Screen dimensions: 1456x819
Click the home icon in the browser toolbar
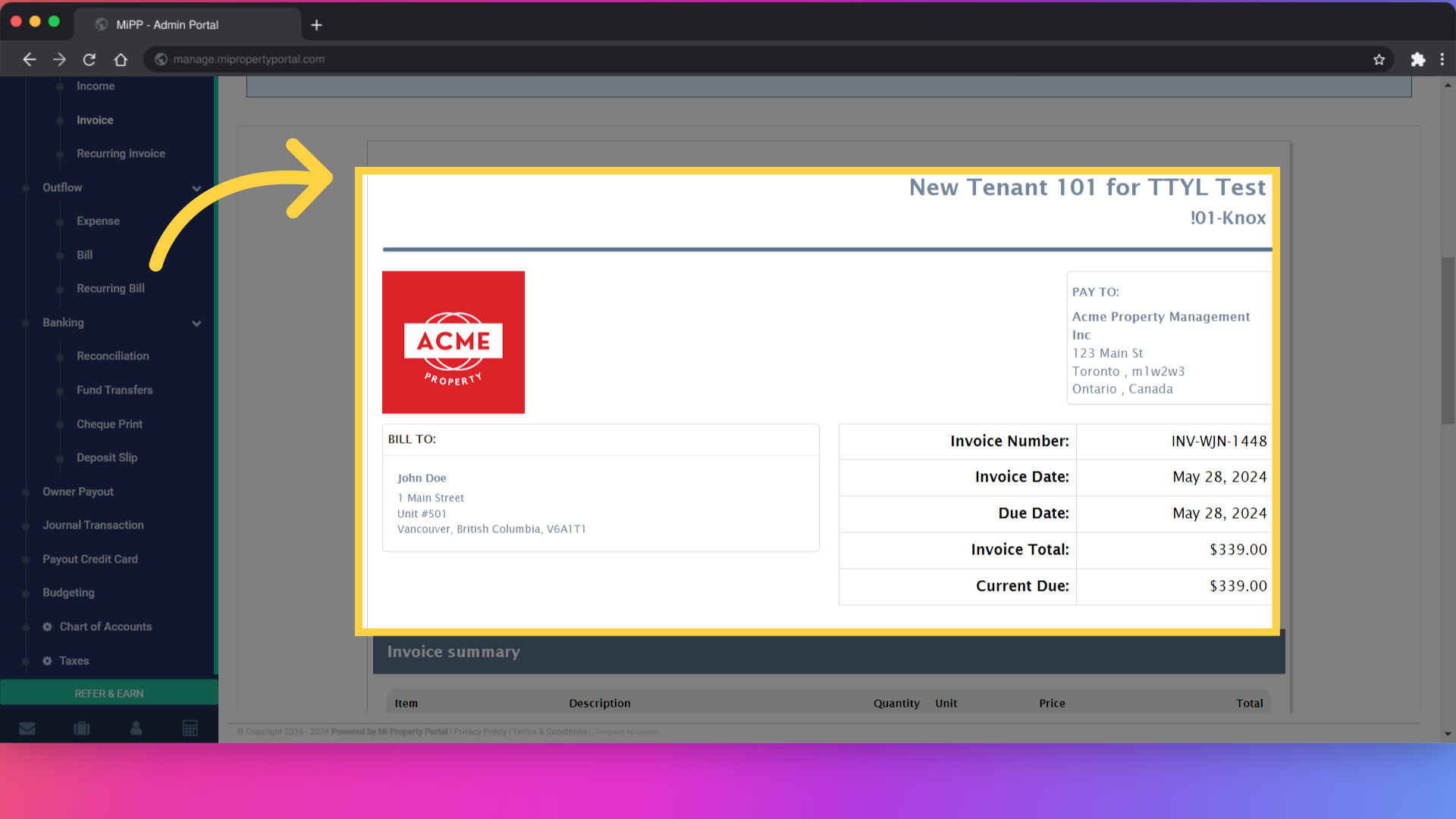121,59
